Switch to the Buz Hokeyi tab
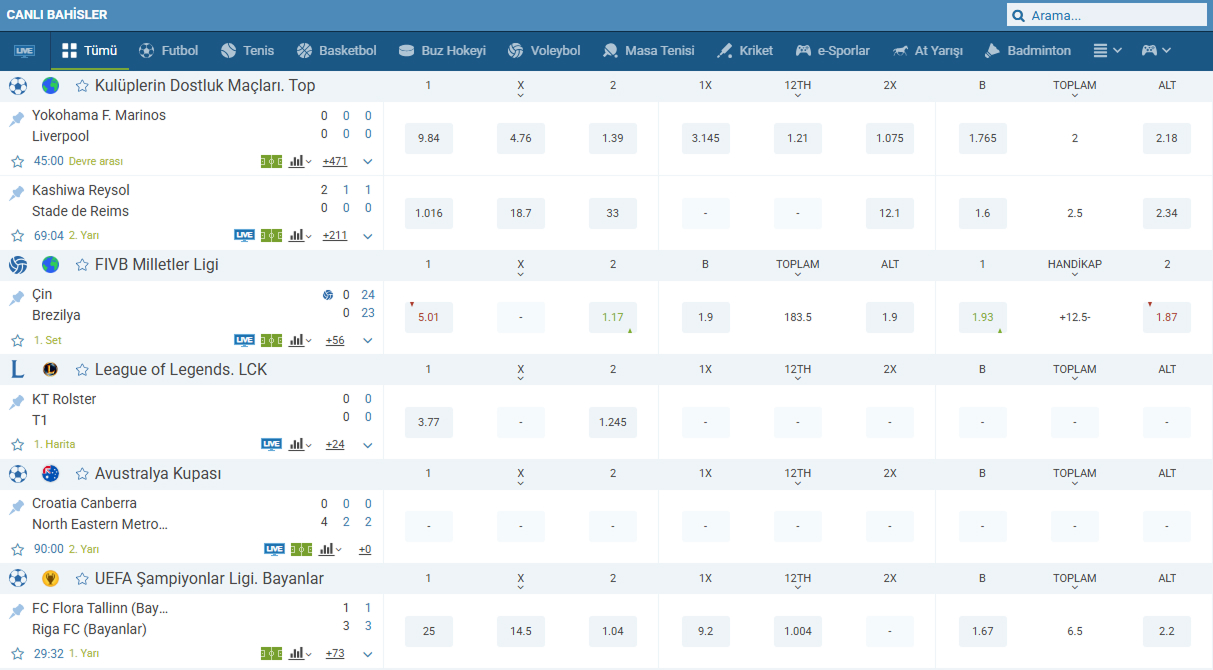1213x670 pixels. pyautogui.click(x=442, y=50)
